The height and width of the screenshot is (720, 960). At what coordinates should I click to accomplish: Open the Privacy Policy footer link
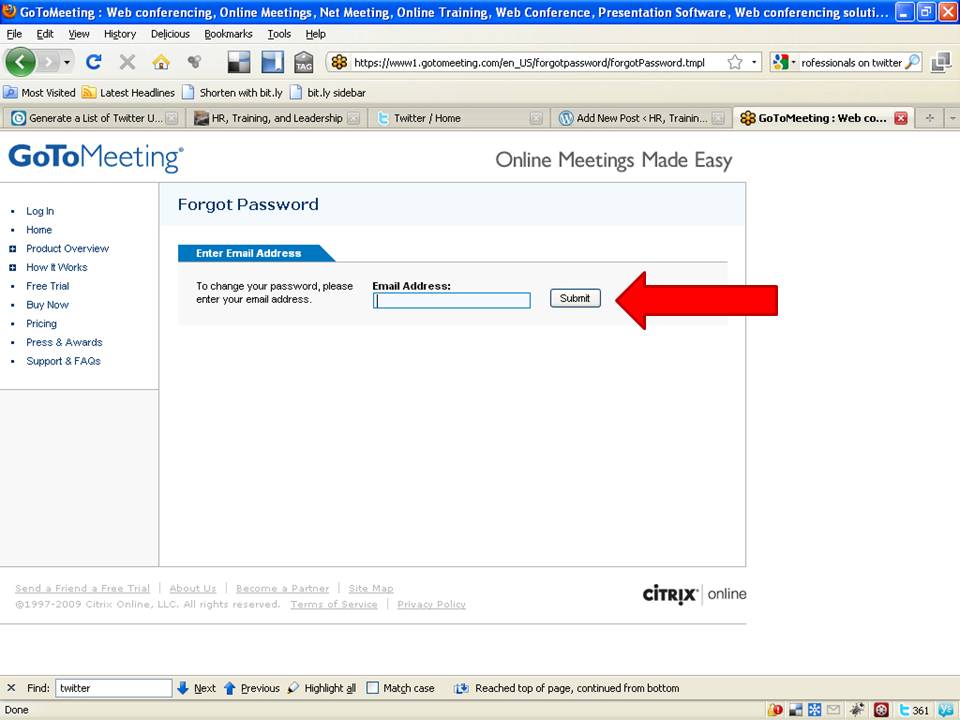click(432, 604)
